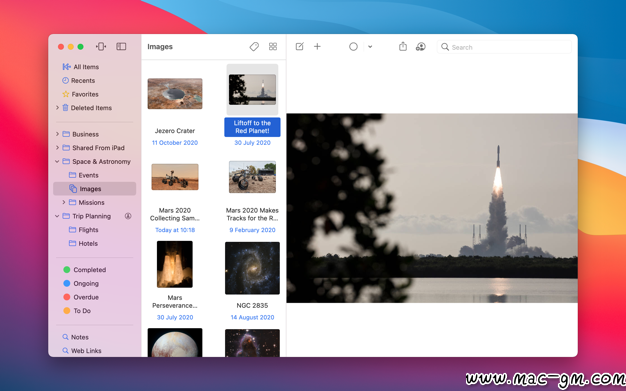626x391 pixels.
Task: Click the Search field
Action: pos(504,47)
